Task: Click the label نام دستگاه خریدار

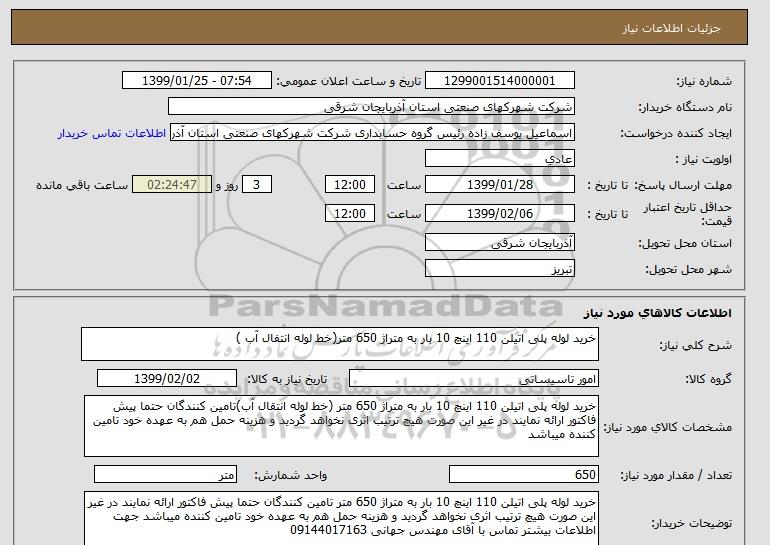Action: pos(685,107)
